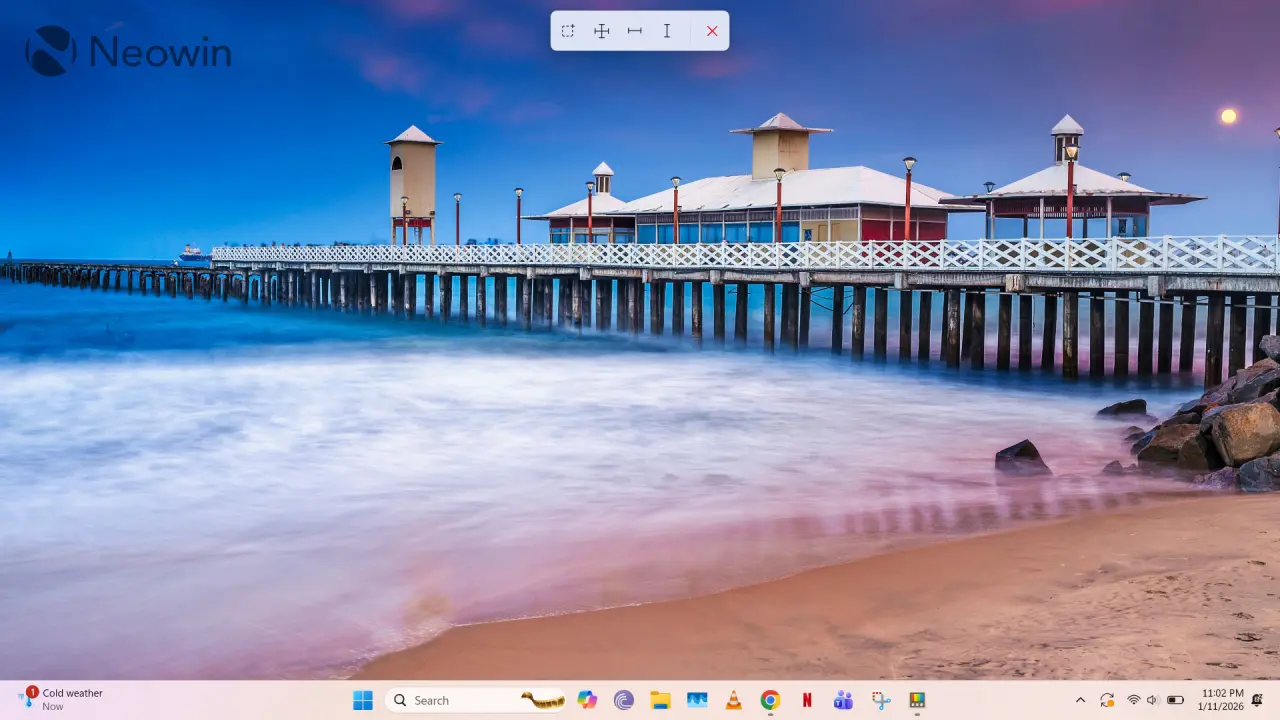Open Netflix from the taskbar
Image resolution: width=1280 pixels, height=720 pixels.
[x=806, y=700]
